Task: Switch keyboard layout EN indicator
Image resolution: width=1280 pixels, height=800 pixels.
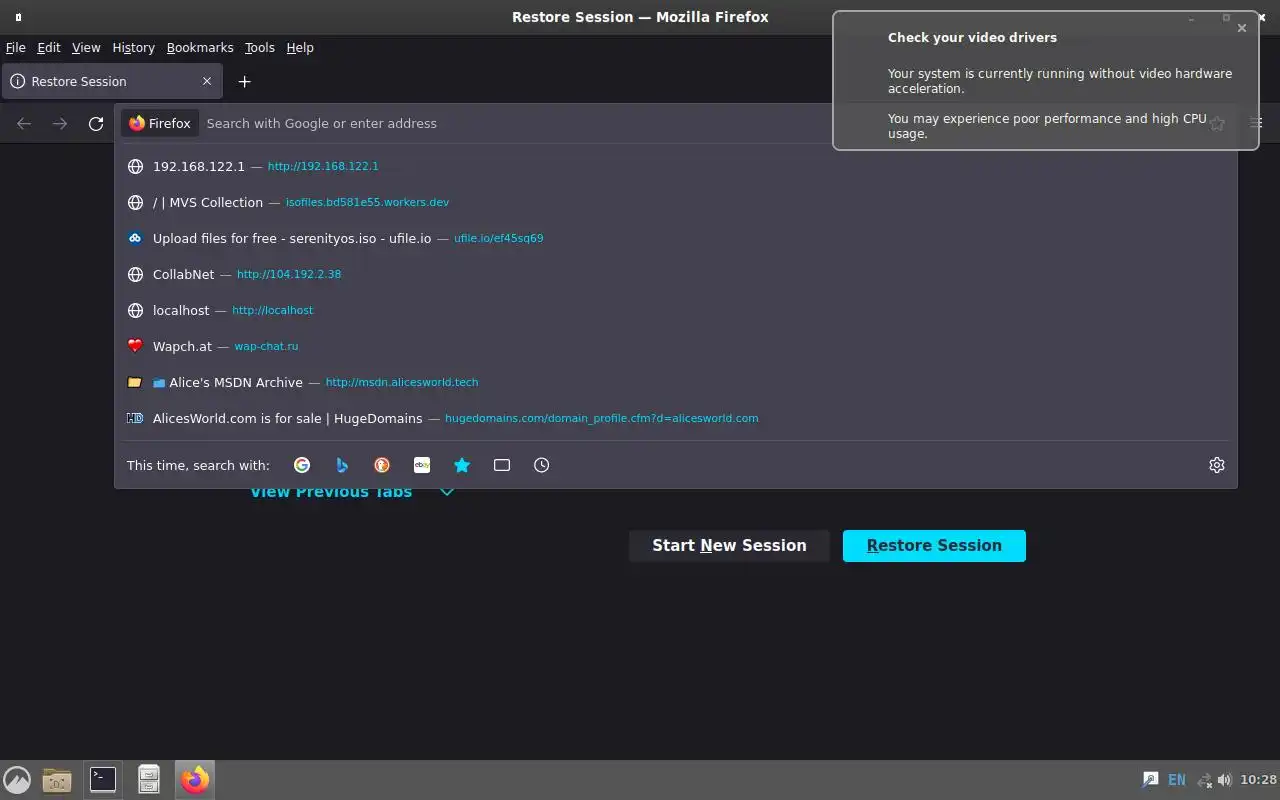Action: click(x=1177, y=780)
